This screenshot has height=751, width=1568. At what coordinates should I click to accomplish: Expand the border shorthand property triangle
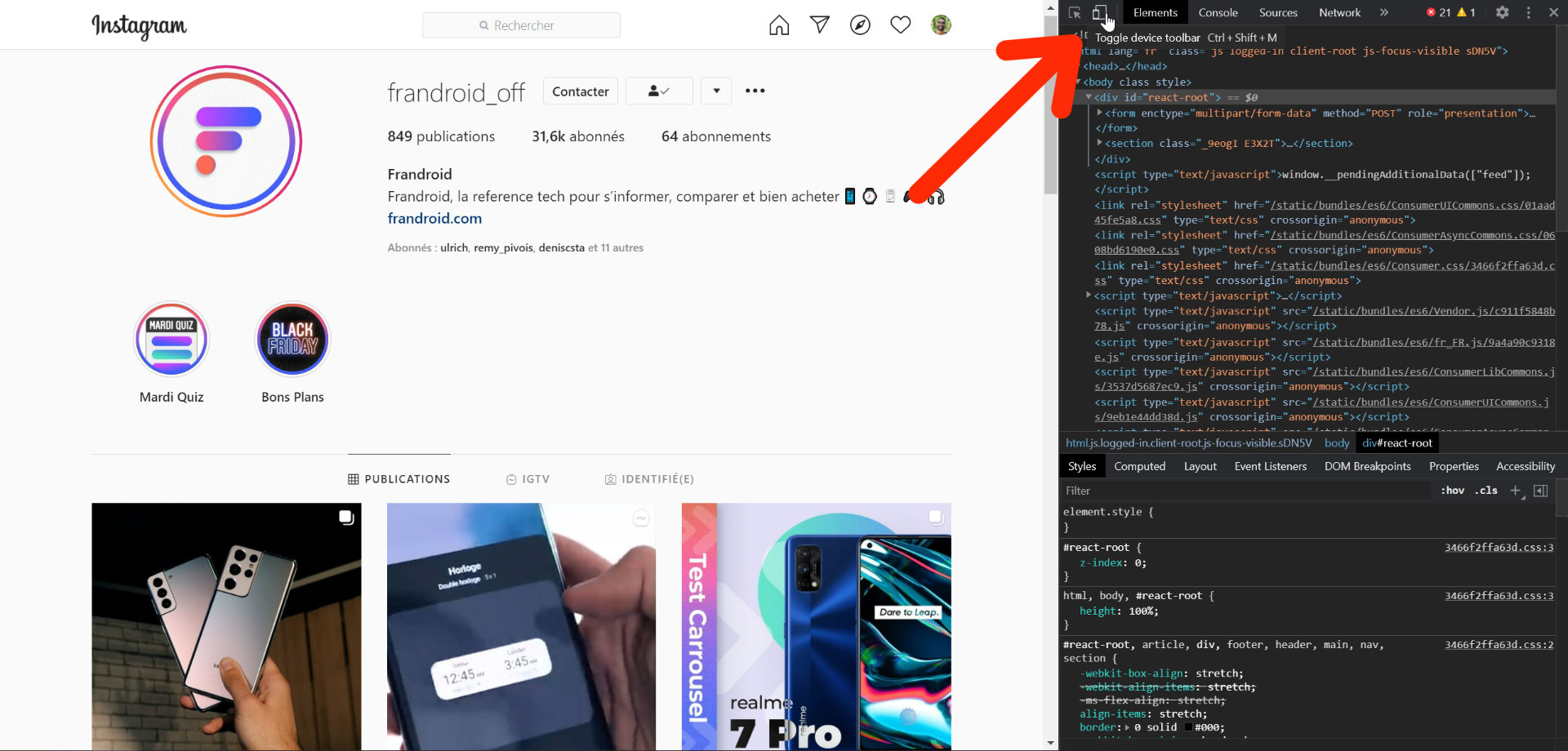[x=1127, y=727]
